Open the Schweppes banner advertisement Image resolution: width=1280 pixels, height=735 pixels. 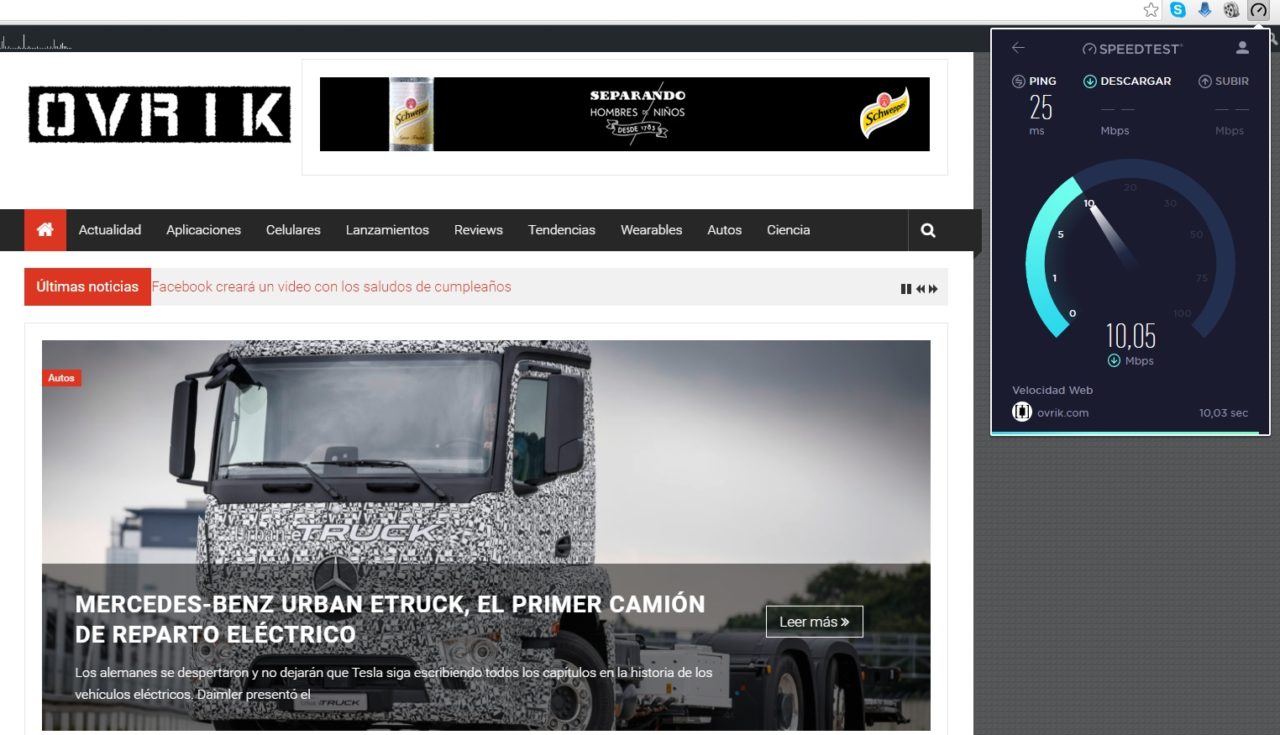625,114
